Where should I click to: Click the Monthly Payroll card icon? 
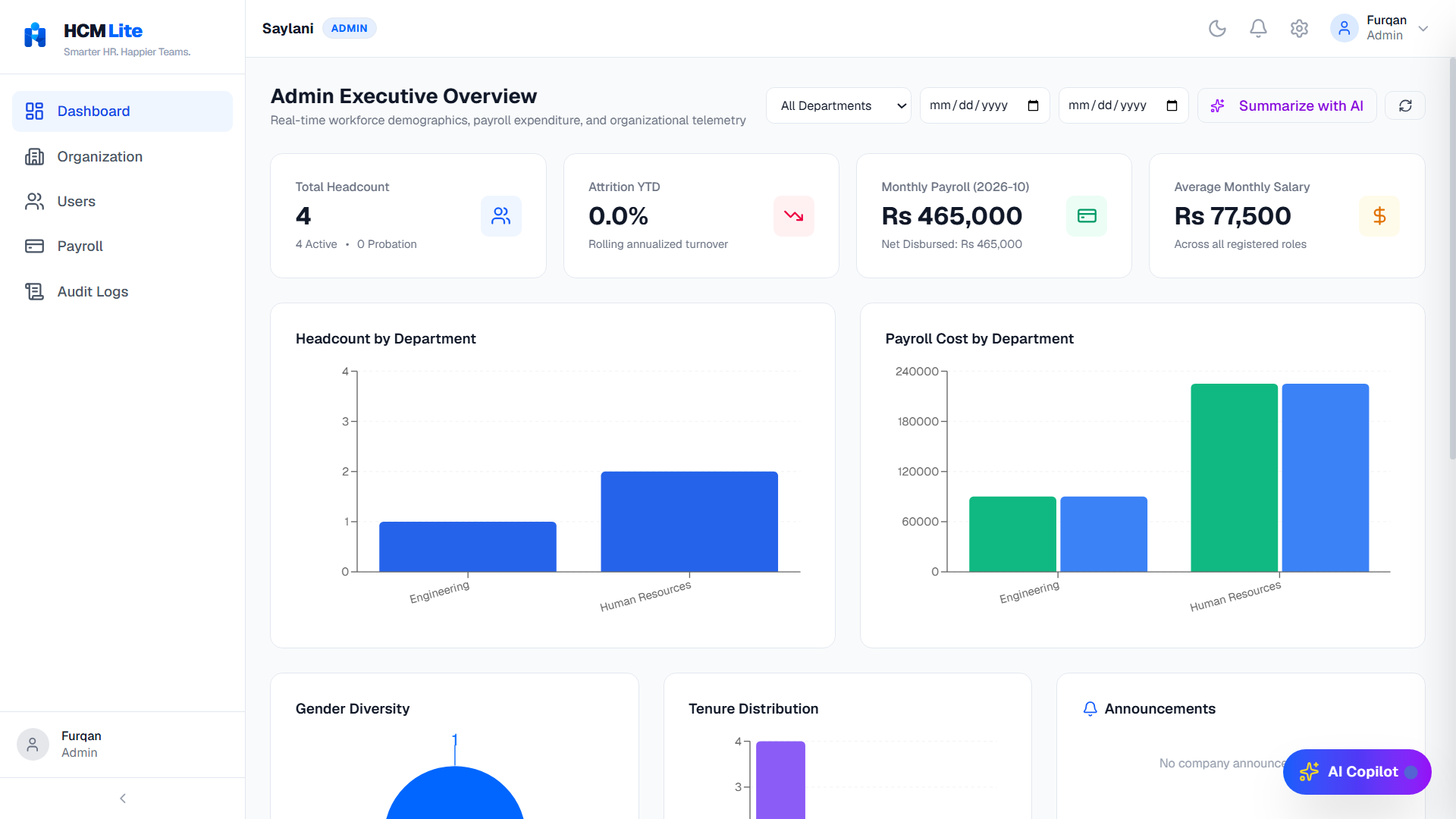[x=1087, y=216]
